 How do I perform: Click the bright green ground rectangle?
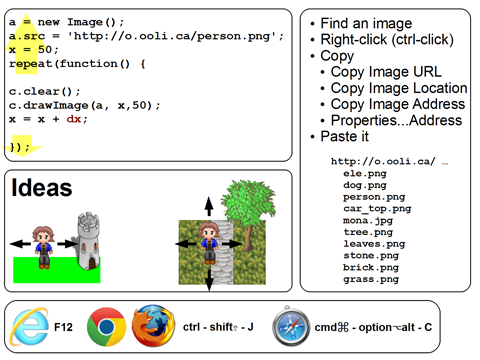[x=57, y=270]
